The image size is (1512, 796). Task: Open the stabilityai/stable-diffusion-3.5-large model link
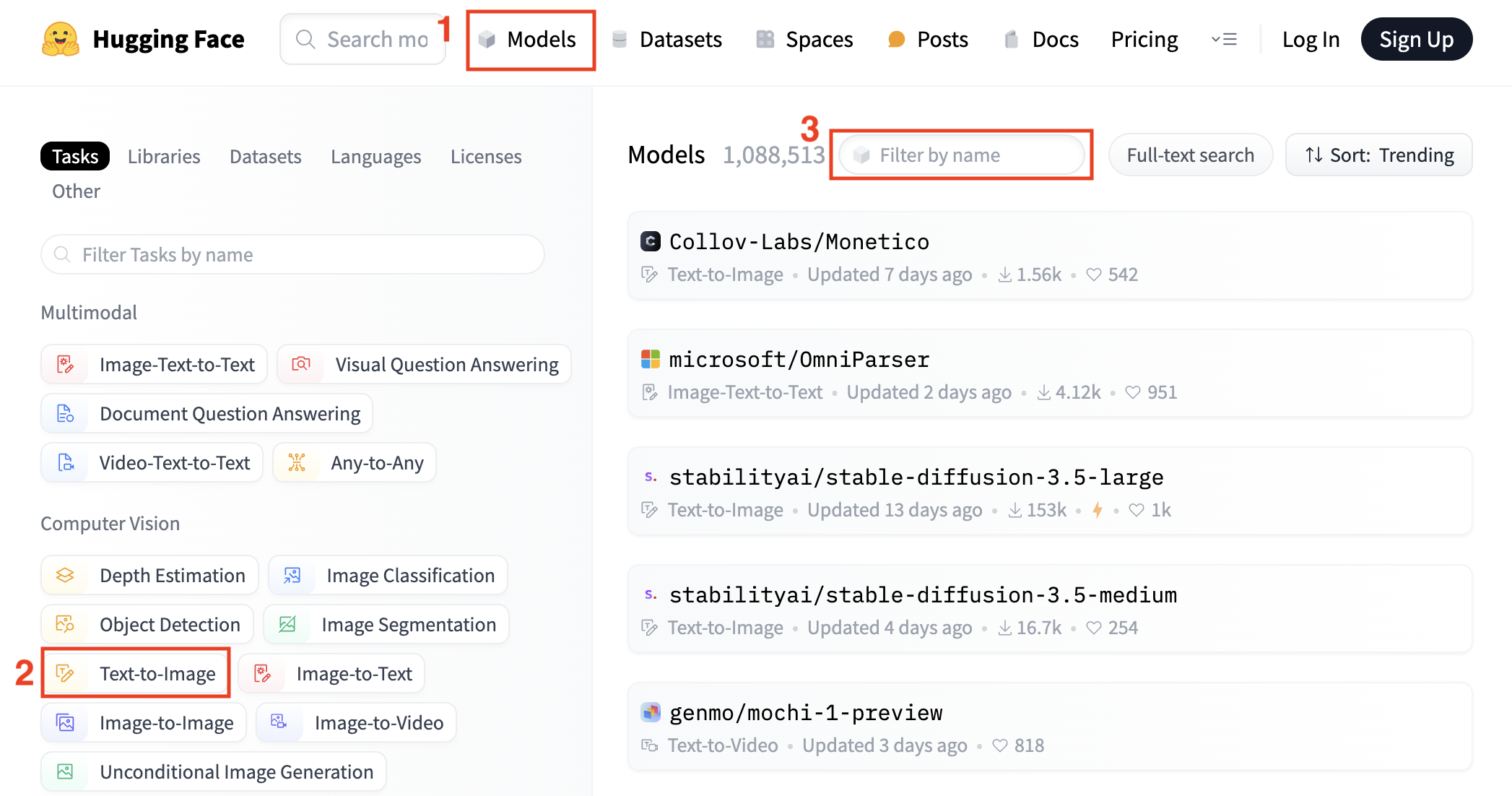[916, 477]
